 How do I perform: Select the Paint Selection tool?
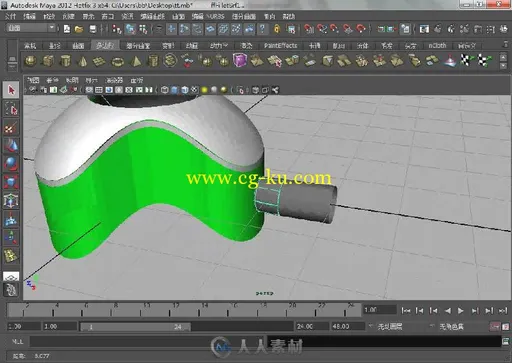(x=11, y=128)
